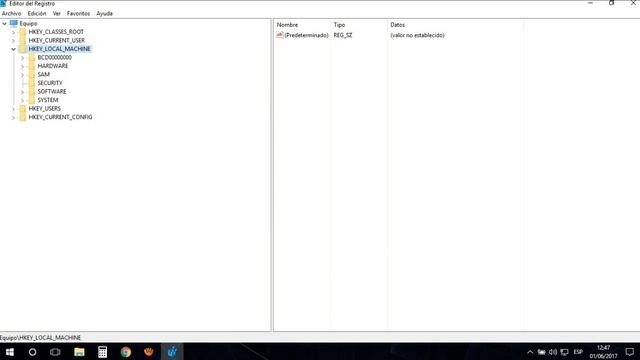Open Chrome from the taskbar
This screenshot has height=360, width=640.
(x=126, y=352)
